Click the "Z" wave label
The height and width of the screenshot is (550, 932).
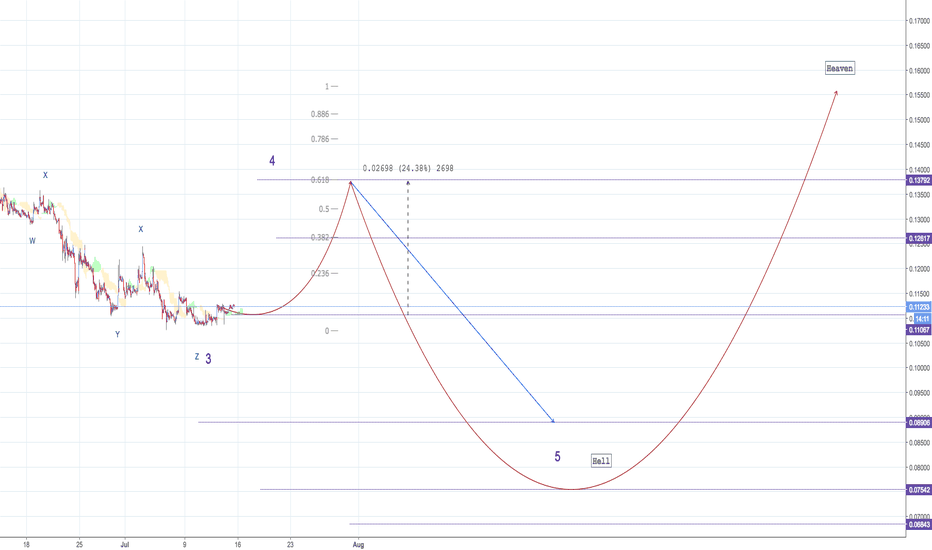(x=197, y=357)
